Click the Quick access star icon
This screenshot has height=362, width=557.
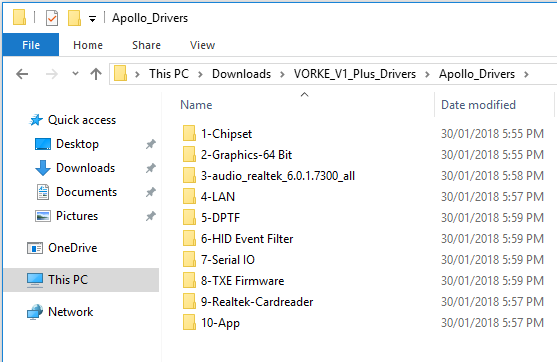(36, 120)
